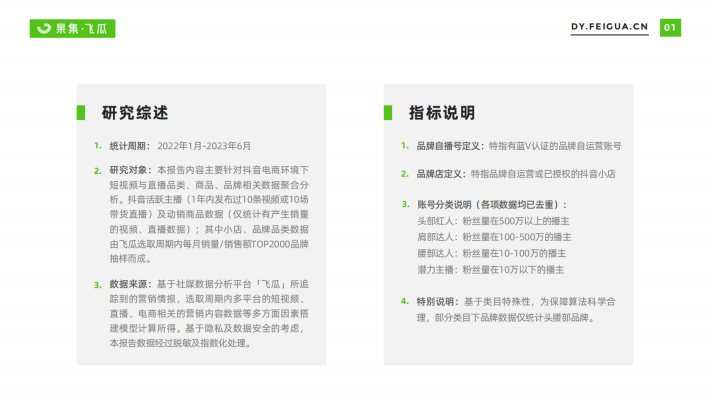Image resolution: width=710 pixels, height=399 pixels.
Task: Click the 2022年1月-2023年6月 date range text
Action: click(x=204, y=146)
